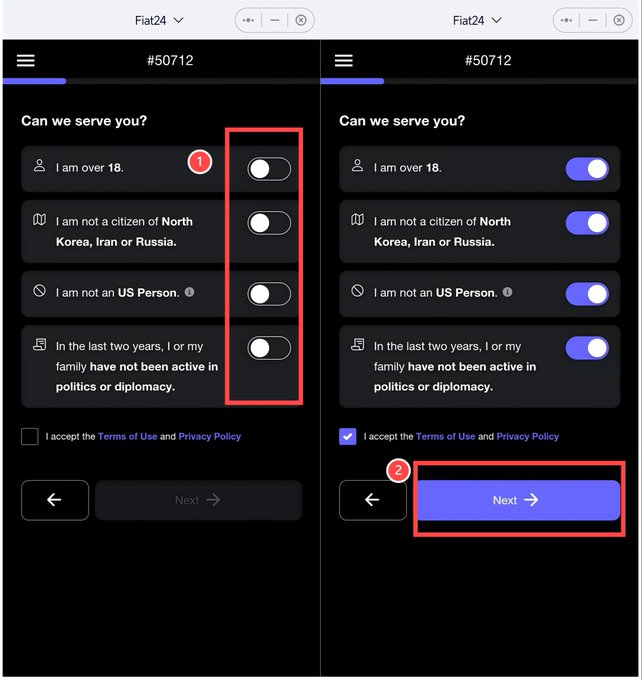The image size is (642, 680).
Task: Check the accept Terms checkbox in left panel
Action: coord(29,436)
